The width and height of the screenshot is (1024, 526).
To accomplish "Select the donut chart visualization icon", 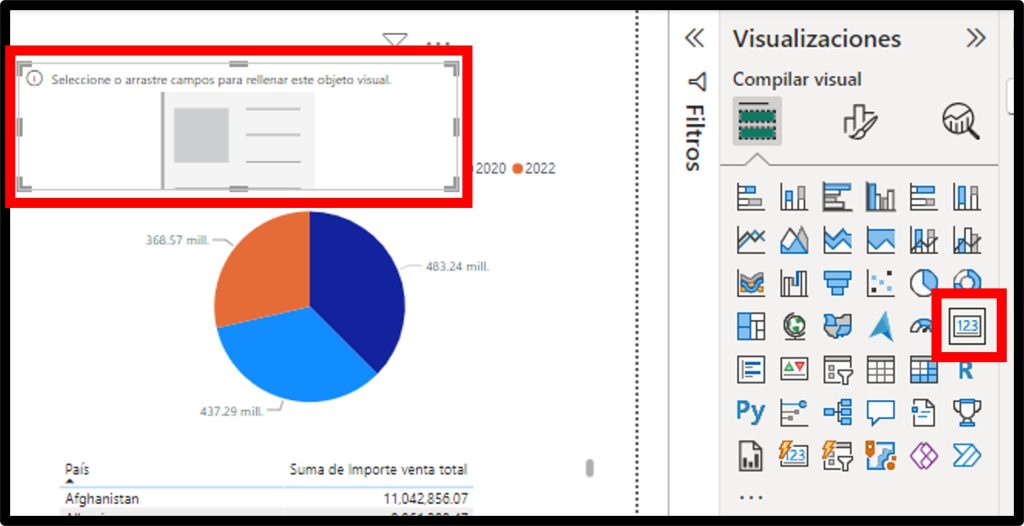I will tap(967, 284).
